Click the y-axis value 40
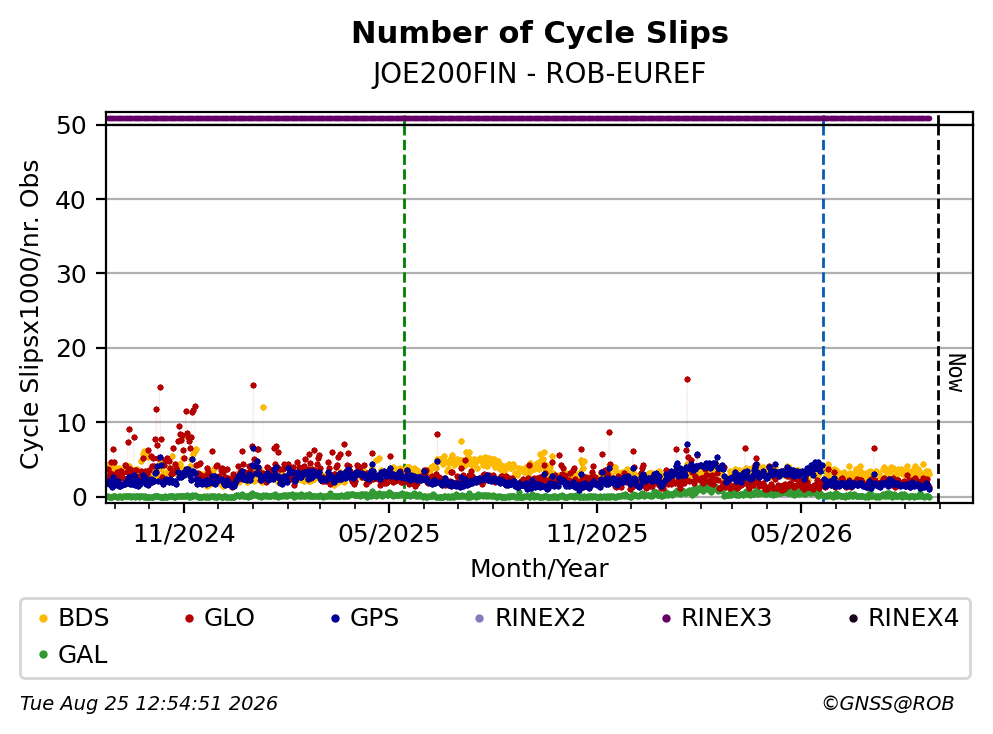Screen dimensions: 993x734 (x=71, y=200)
